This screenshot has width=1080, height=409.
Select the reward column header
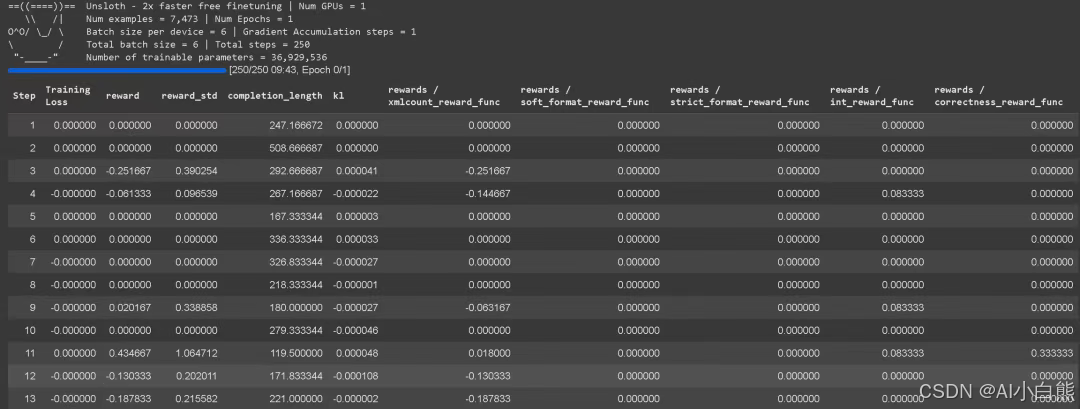pos(123,96)
